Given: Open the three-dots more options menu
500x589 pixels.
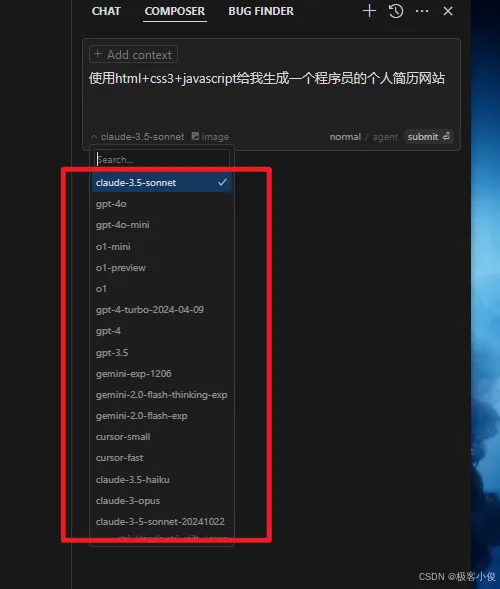Looking at the screenshot, I should 422,11.
